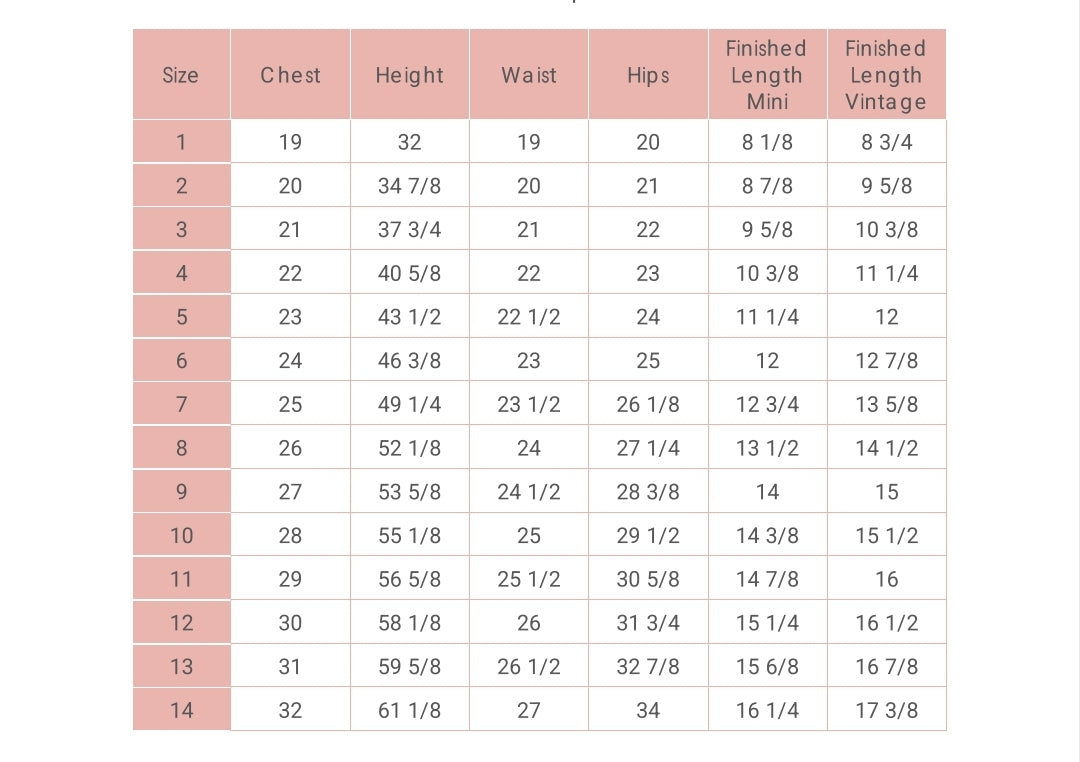Select the Hips column header
Screen dimensions: 1080x762
(x=648, y=75)
